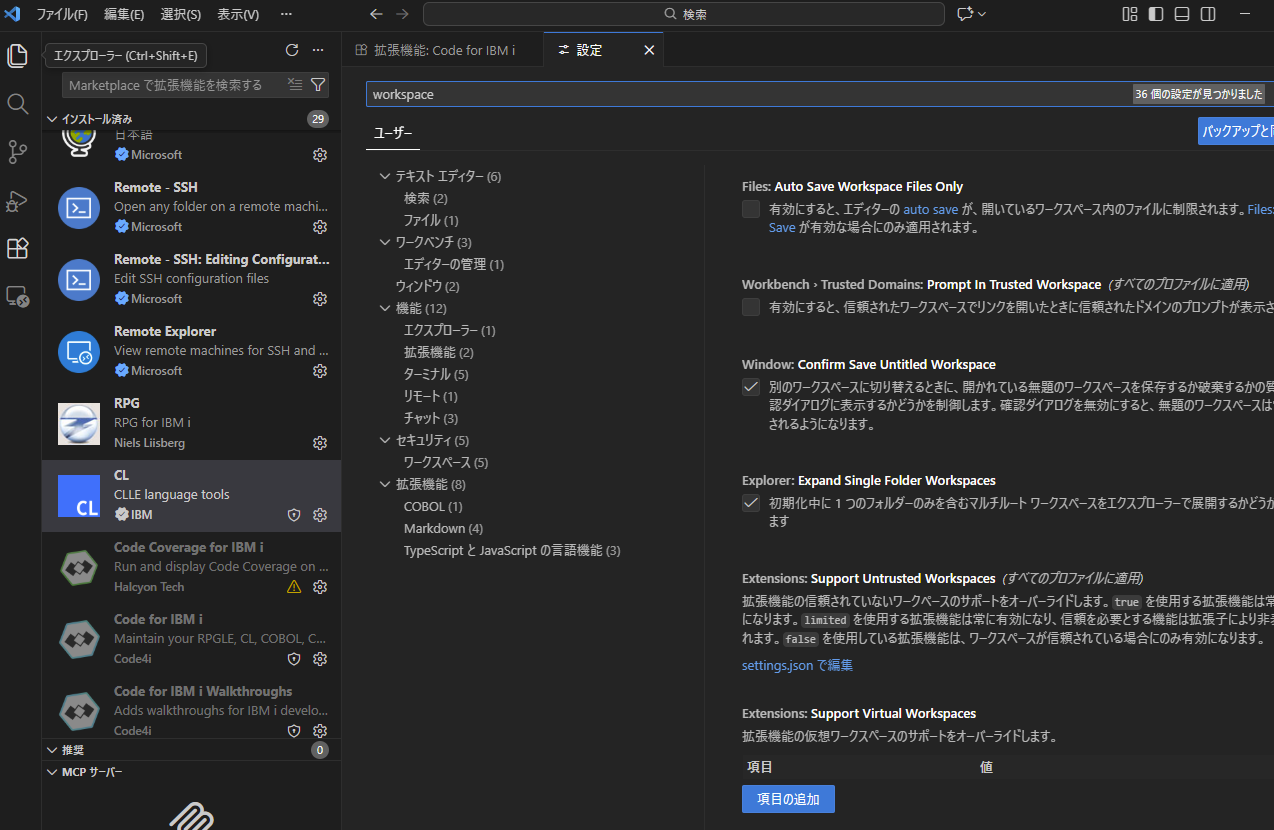This screenshot has width=1274, height=830.
Task: Open the Remote Explorer activity bar icon
Action: [x=17, y=296]
